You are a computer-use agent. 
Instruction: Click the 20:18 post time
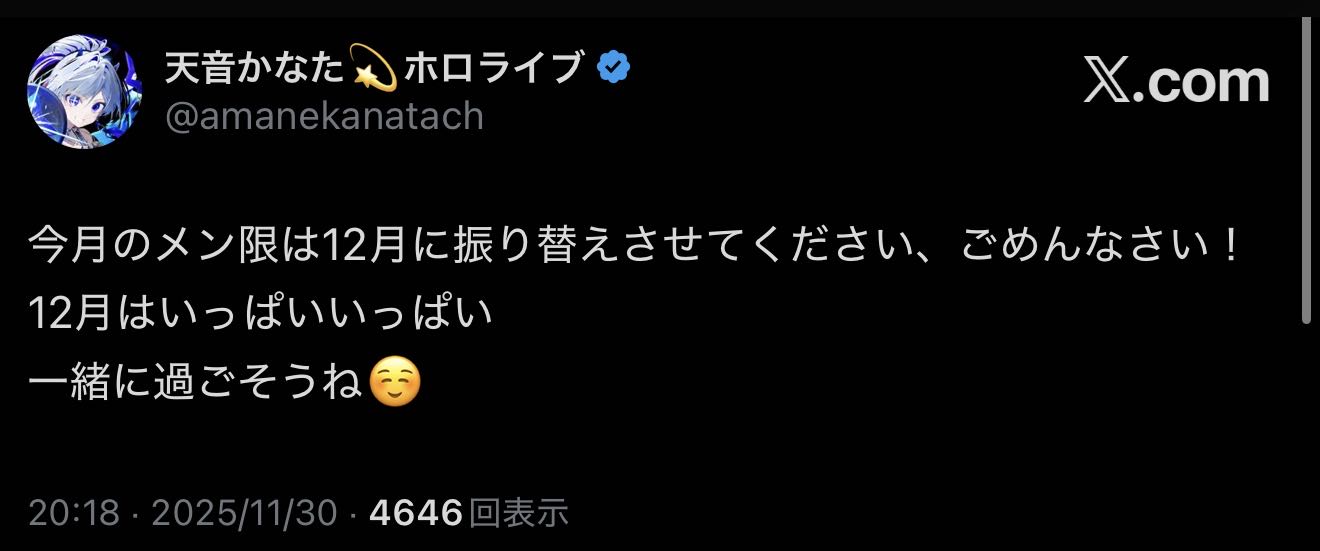pos(76,514)
